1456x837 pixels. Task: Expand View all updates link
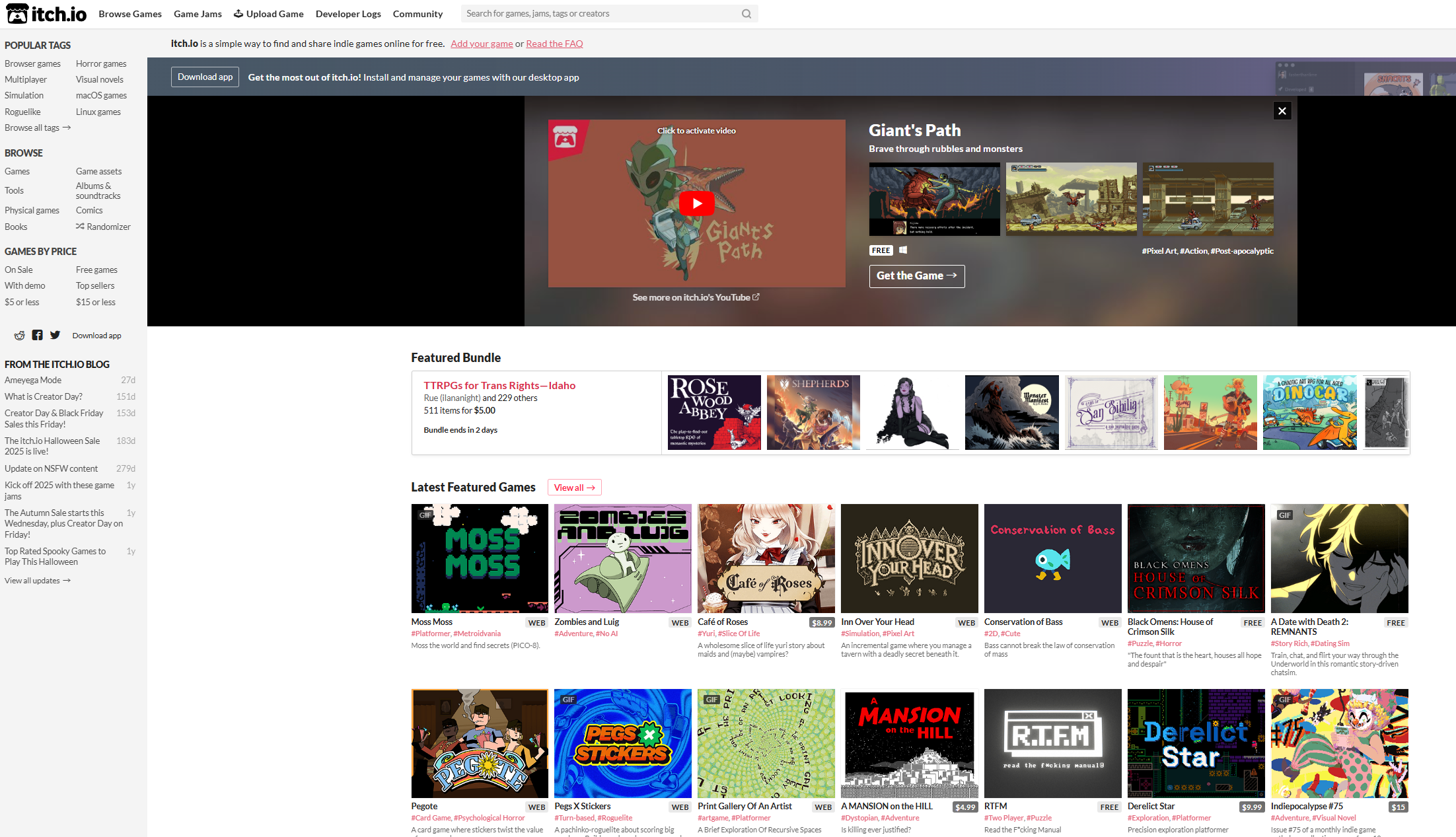point(38,581)
